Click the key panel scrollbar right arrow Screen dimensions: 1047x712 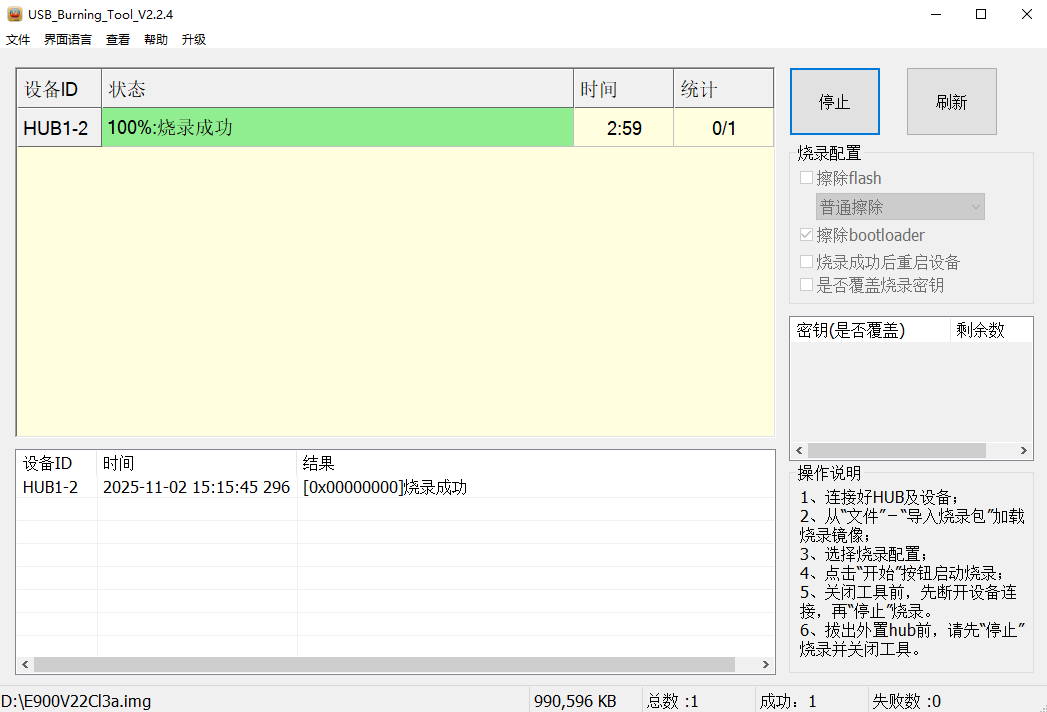[x=1024, y=450]
